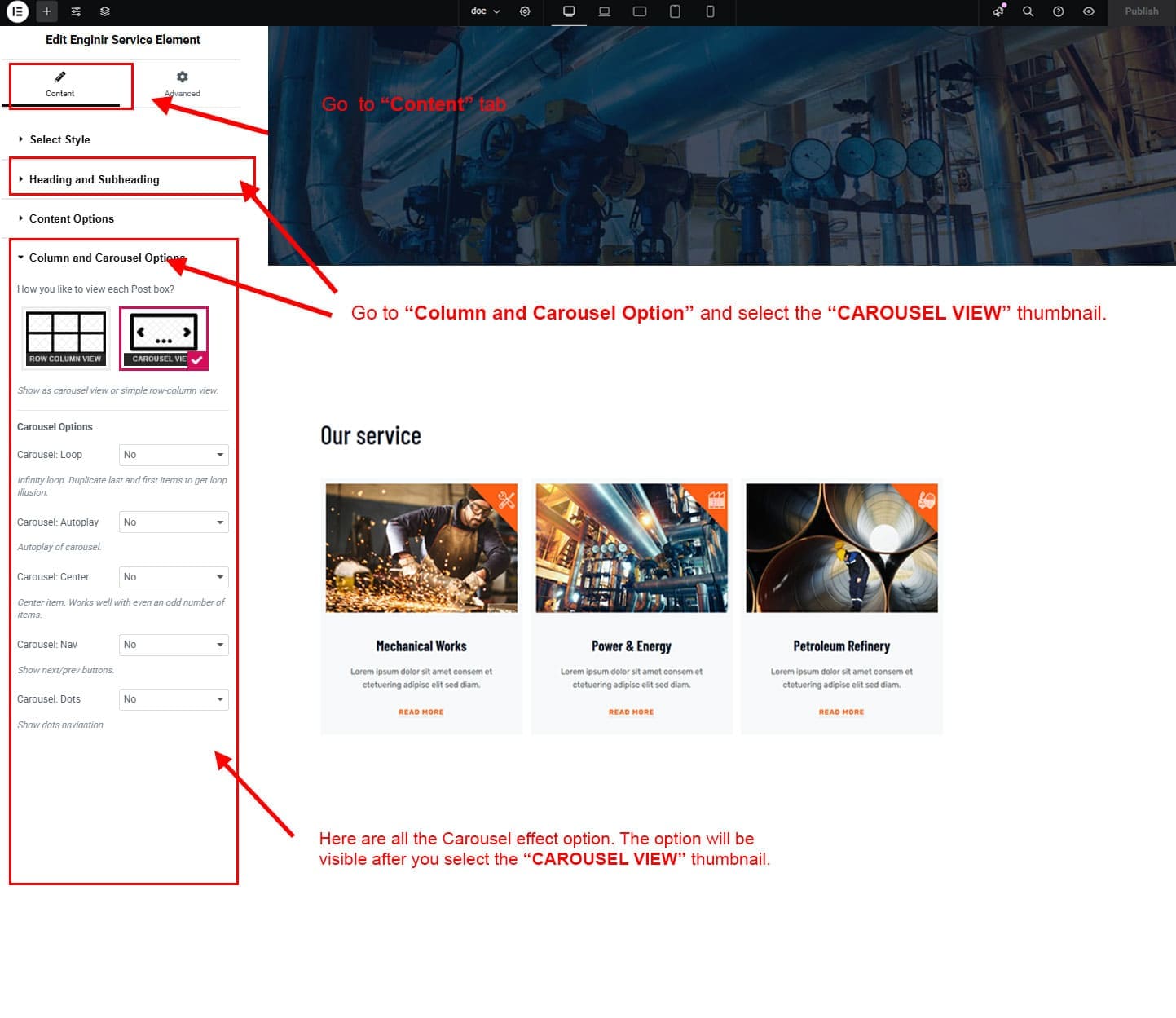Open the Carousel: Autoplay dropdown
This screenshot has width=1176, height=1018.
point(174,522)
